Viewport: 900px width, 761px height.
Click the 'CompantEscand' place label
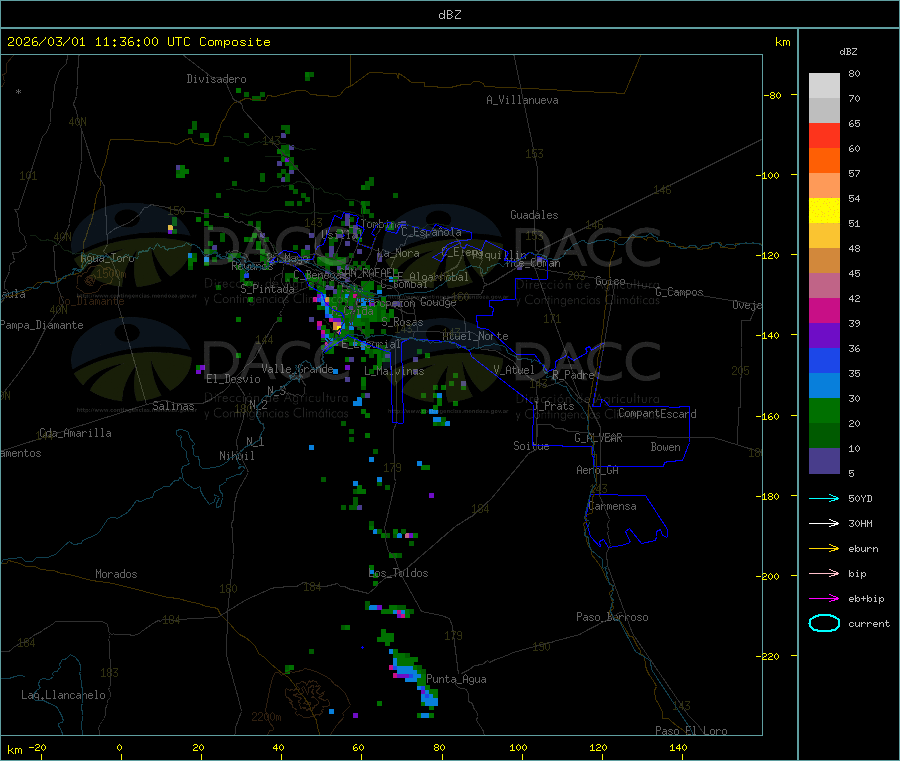pos(657,414)
